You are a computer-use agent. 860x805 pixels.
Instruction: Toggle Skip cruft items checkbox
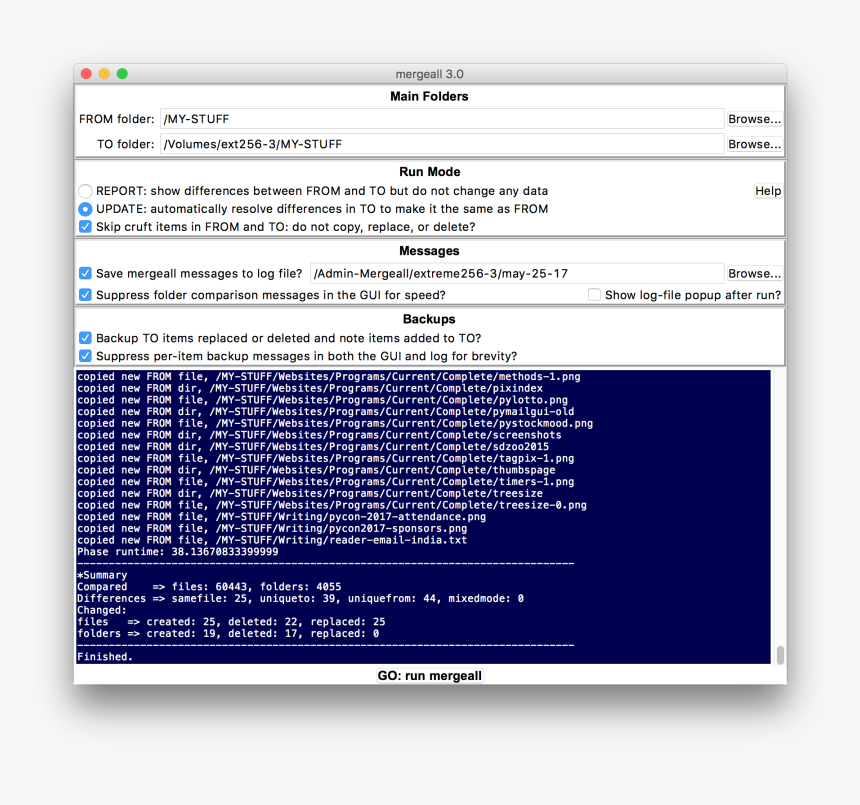pyautogui.click(x=85, y=226)
